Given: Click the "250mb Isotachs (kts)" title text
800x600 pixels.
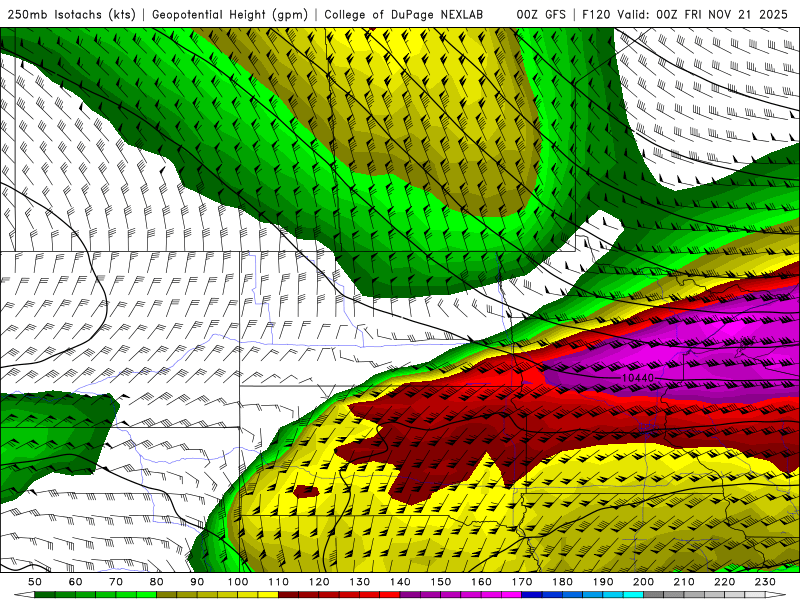Looking at the screenshot, I should (72, 14).
